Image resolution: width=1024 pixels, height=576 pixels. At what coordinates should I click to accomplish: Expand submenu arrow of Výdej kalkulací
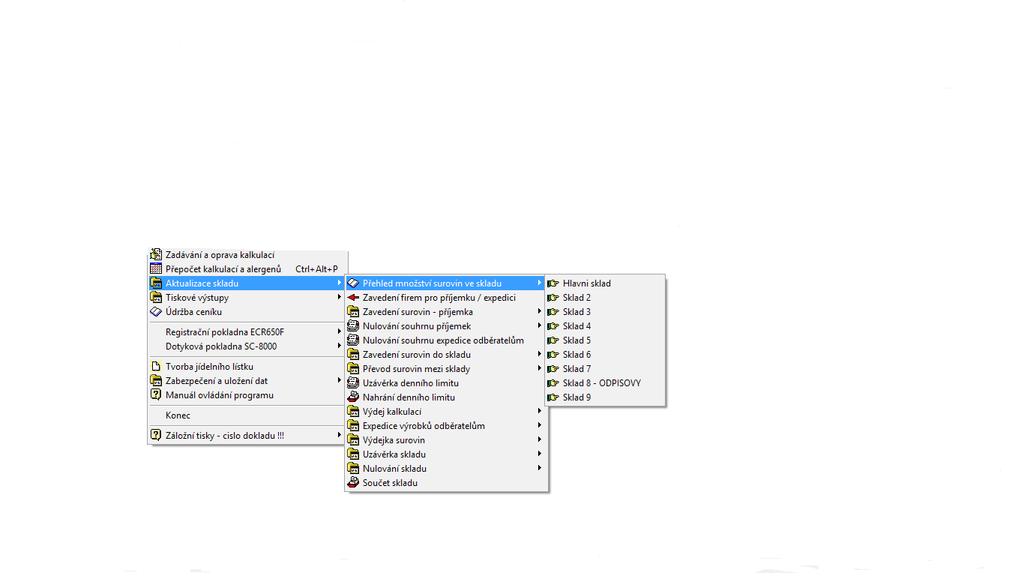click(x=539, y=411)
